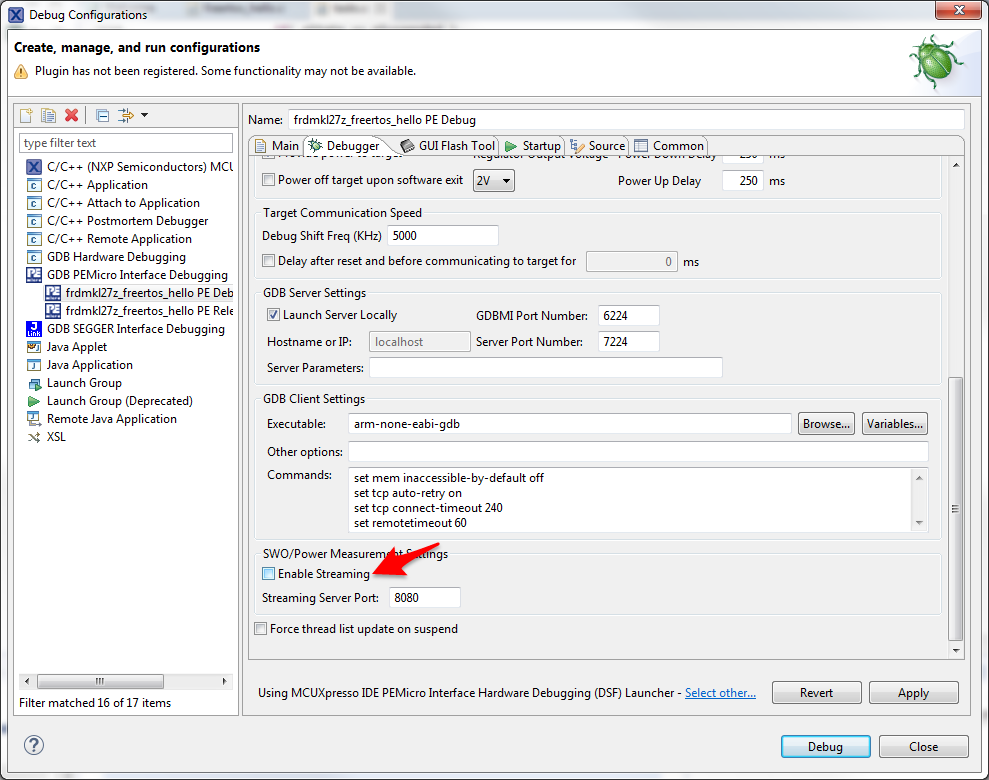Click the Executable arm-none-eabi-gdb field
Image resolution: width=989 pixels, height=780 pixels.
[x=570, y=424]
